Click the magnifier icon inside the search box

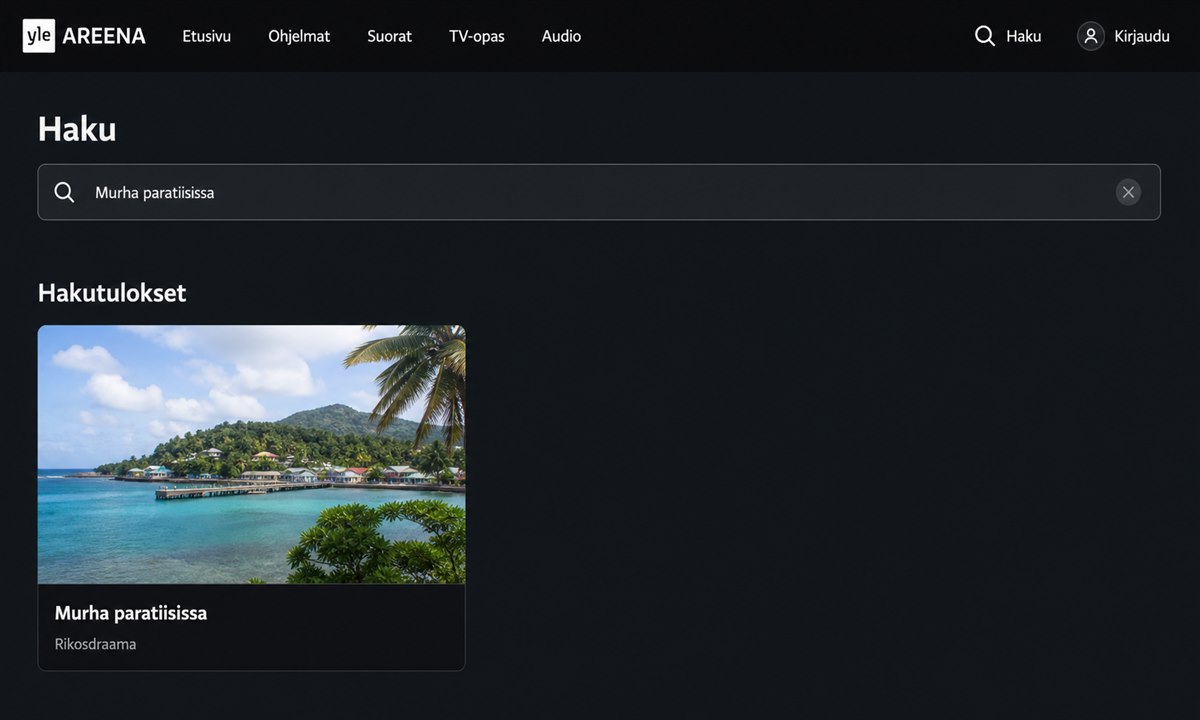tap(64, 192)
